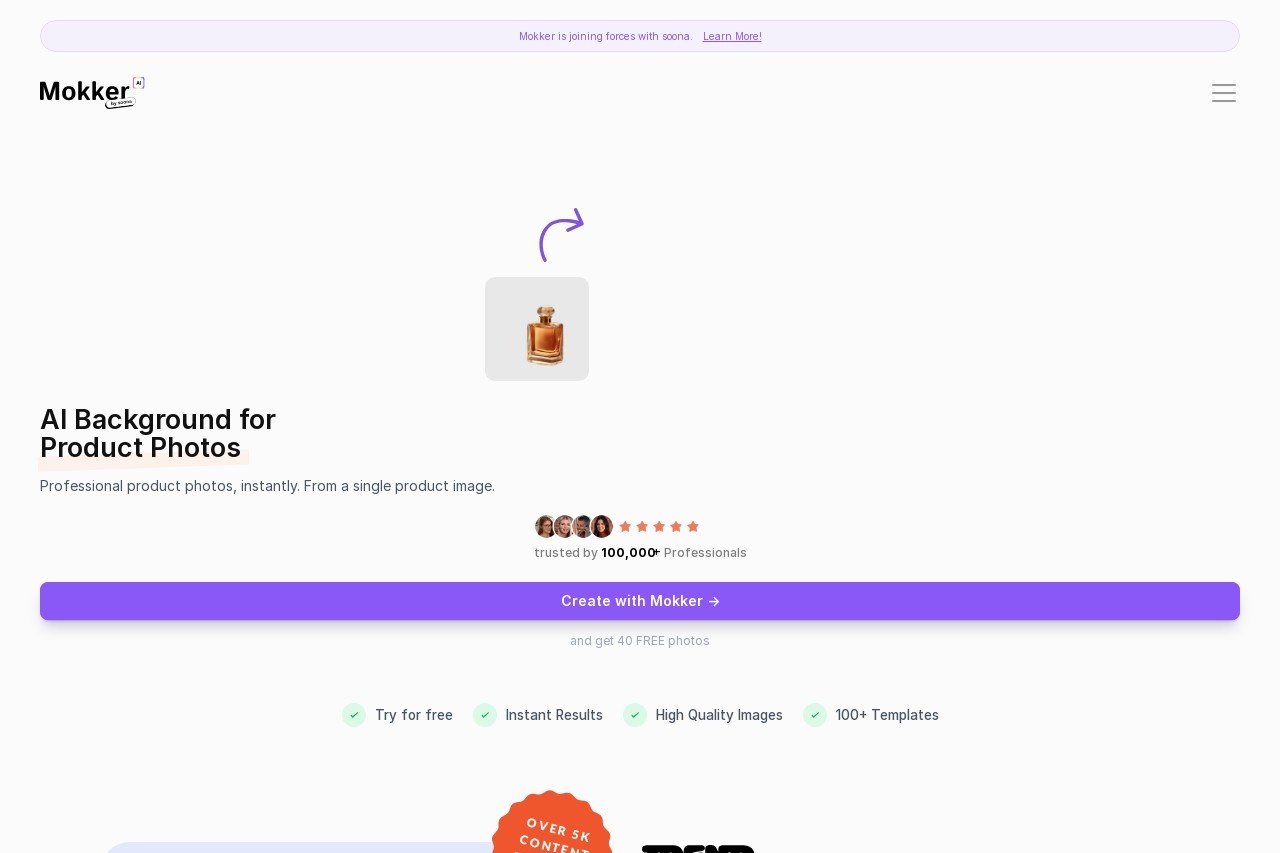The height and width of the screenshot is (853, 1280).
Task: Click the 100+ Templates label
Action: click(887, 715)
